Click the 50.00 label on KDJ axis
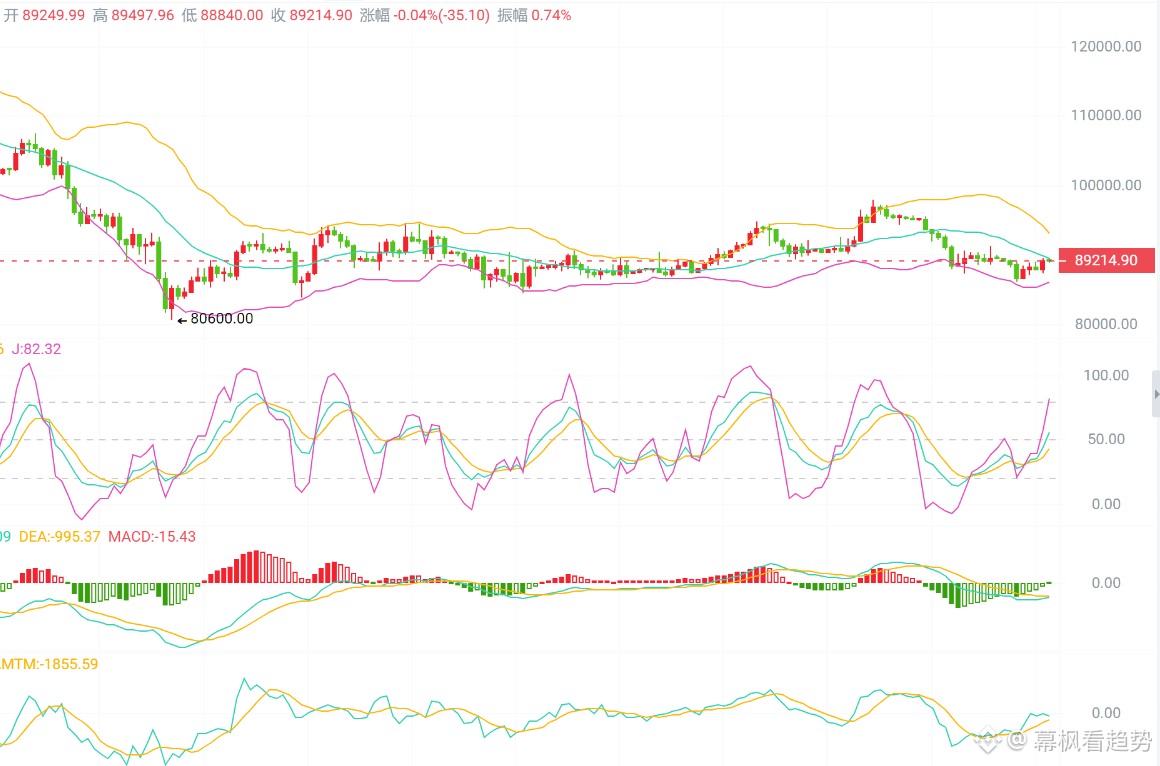 coord(1106,440)
